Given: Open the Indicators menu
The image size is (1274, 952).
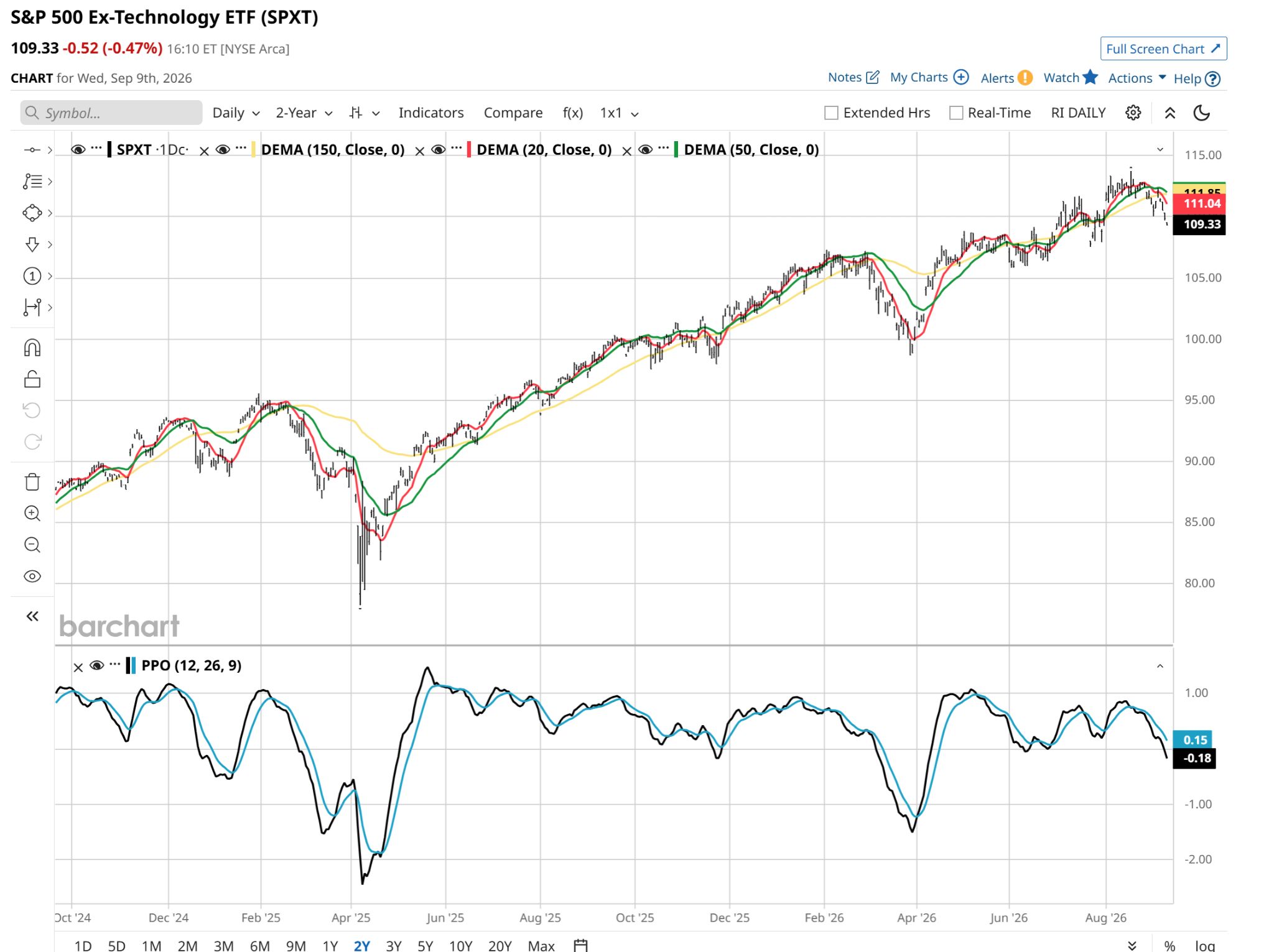Looking at the screenshot, I should pyautogui.click(x=431, y=113).
